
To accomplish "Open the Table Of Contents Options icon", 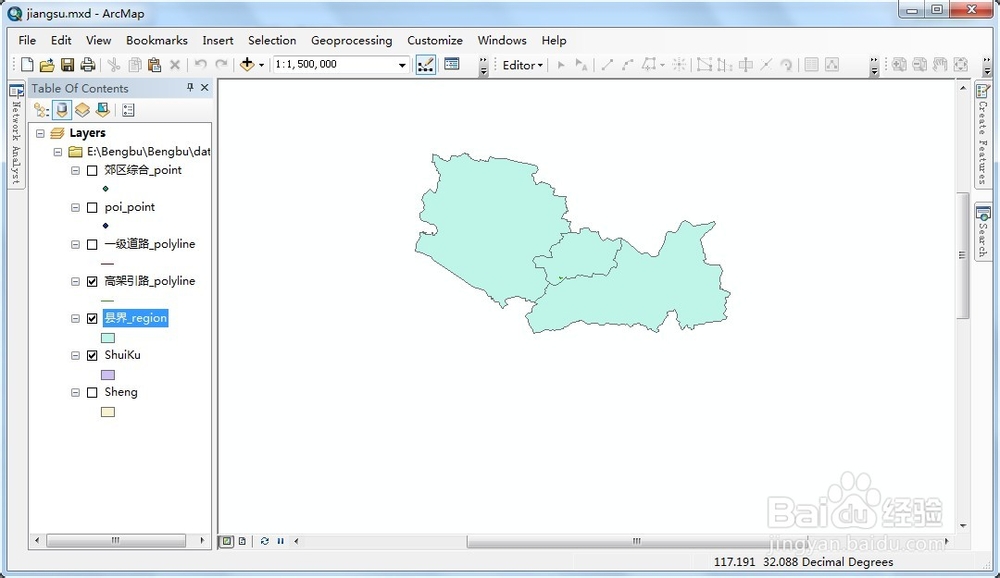I will click(x=127, y=110).
